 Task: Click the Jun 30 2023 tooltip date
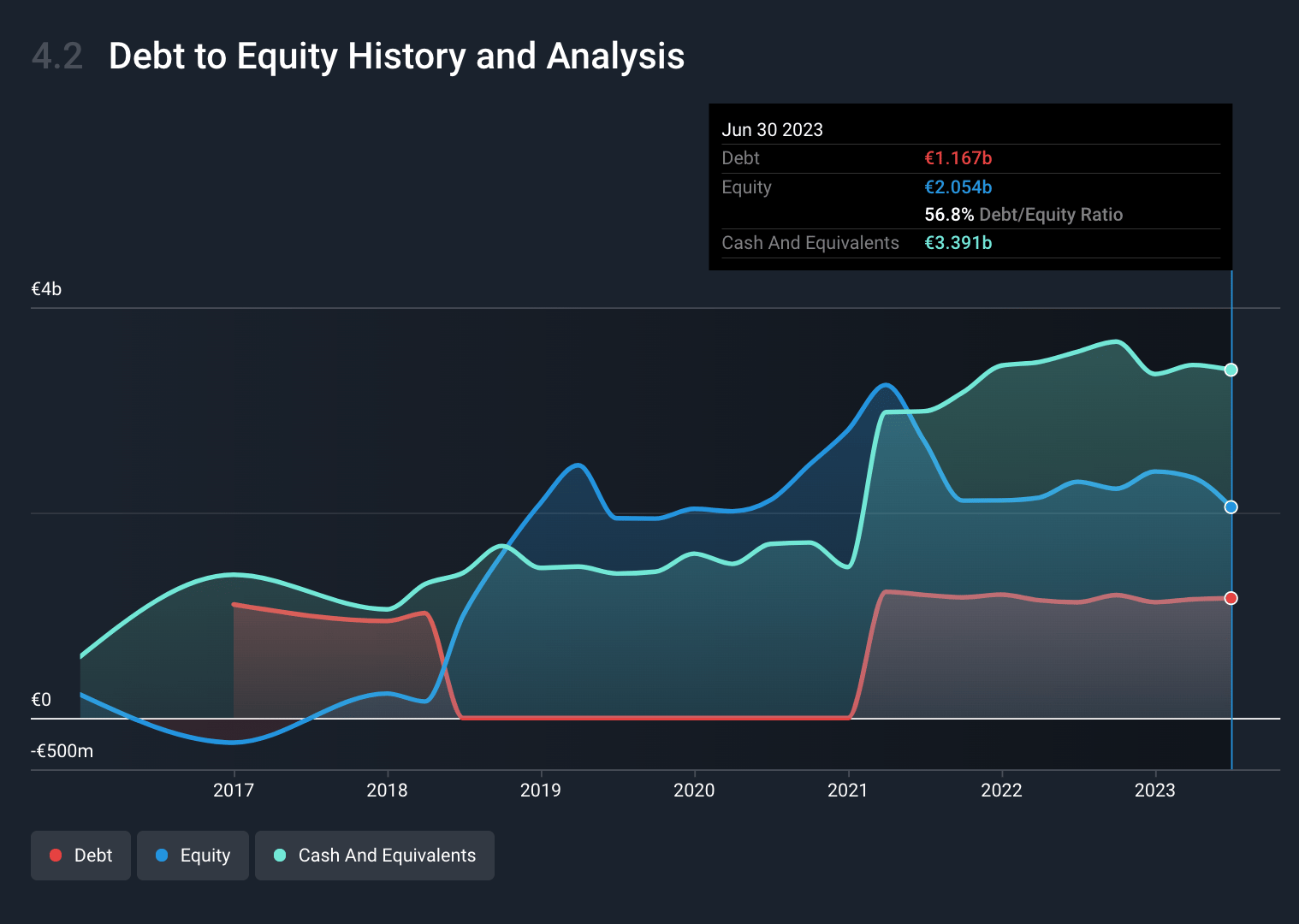coord(772,130)
